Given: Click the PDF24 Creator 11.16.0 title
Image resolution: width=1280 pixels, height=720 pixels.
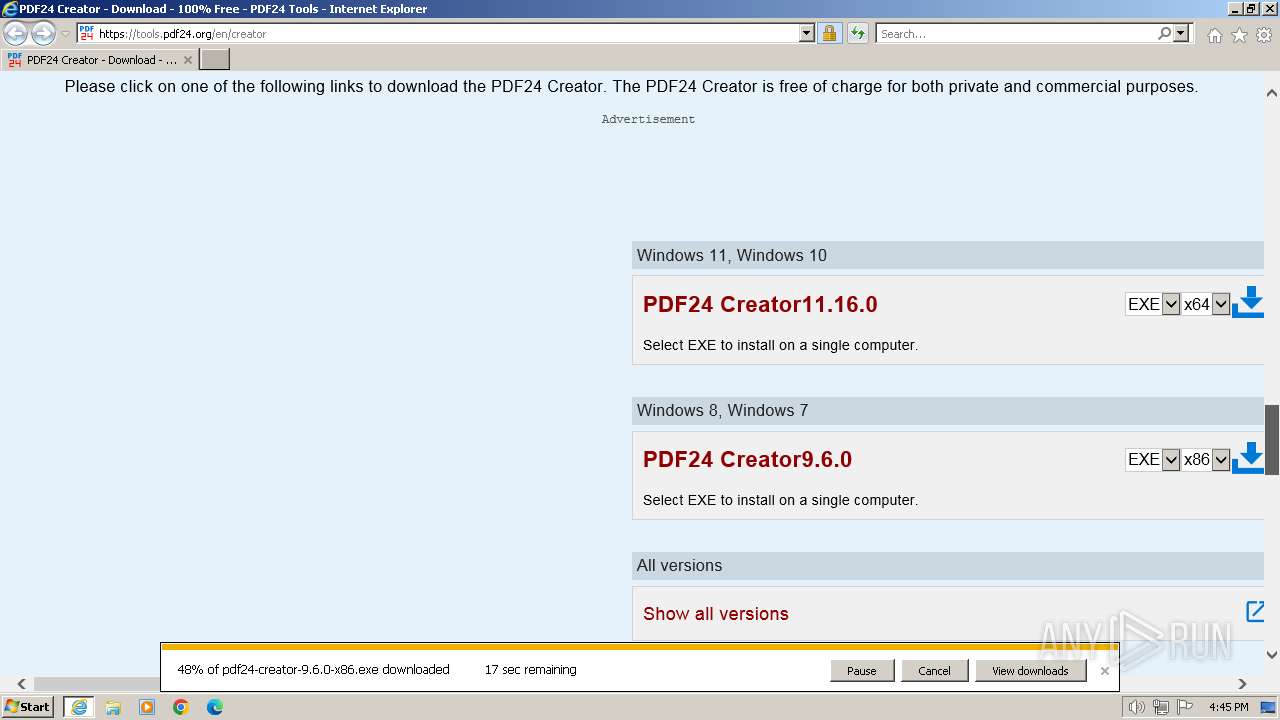Looking at the screenshot, I should point(760,304).
